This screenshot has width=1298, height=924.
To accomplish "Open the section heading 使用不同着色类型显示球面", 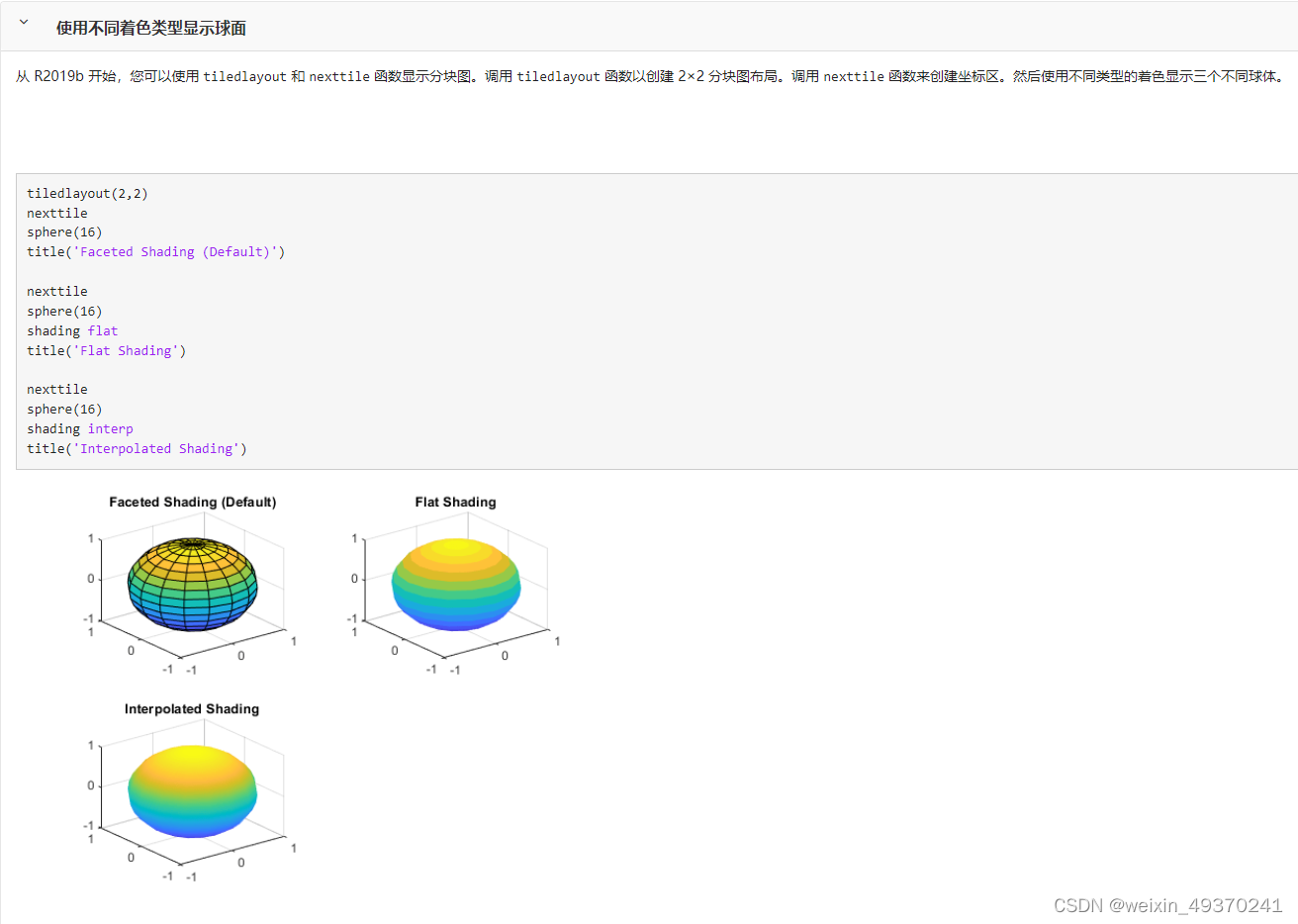I will (x=150, y=28).
